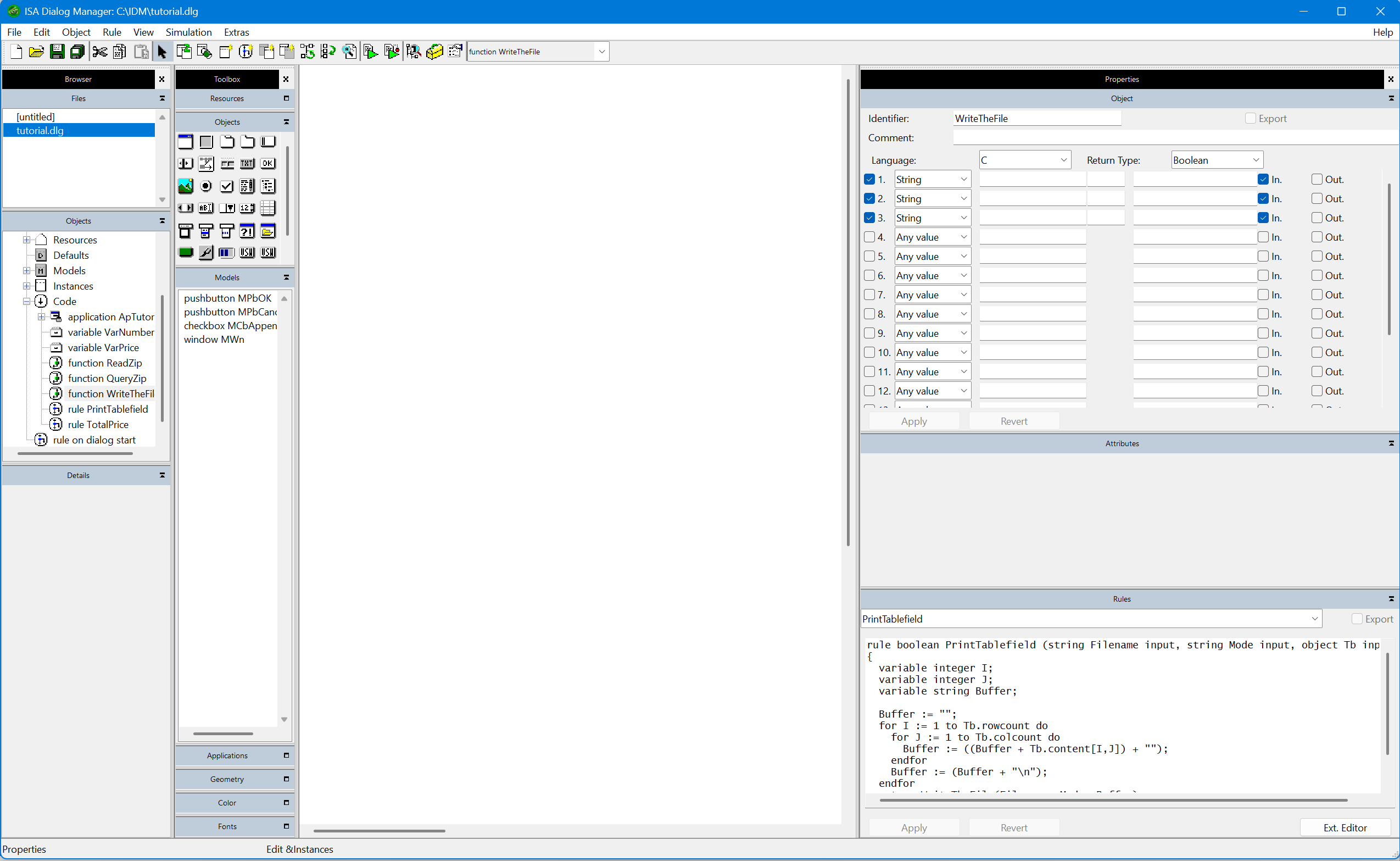The image size is (1400, 861).
Task: Select the arrow pointer tool in toolbar
Action: tap(162, 52)
